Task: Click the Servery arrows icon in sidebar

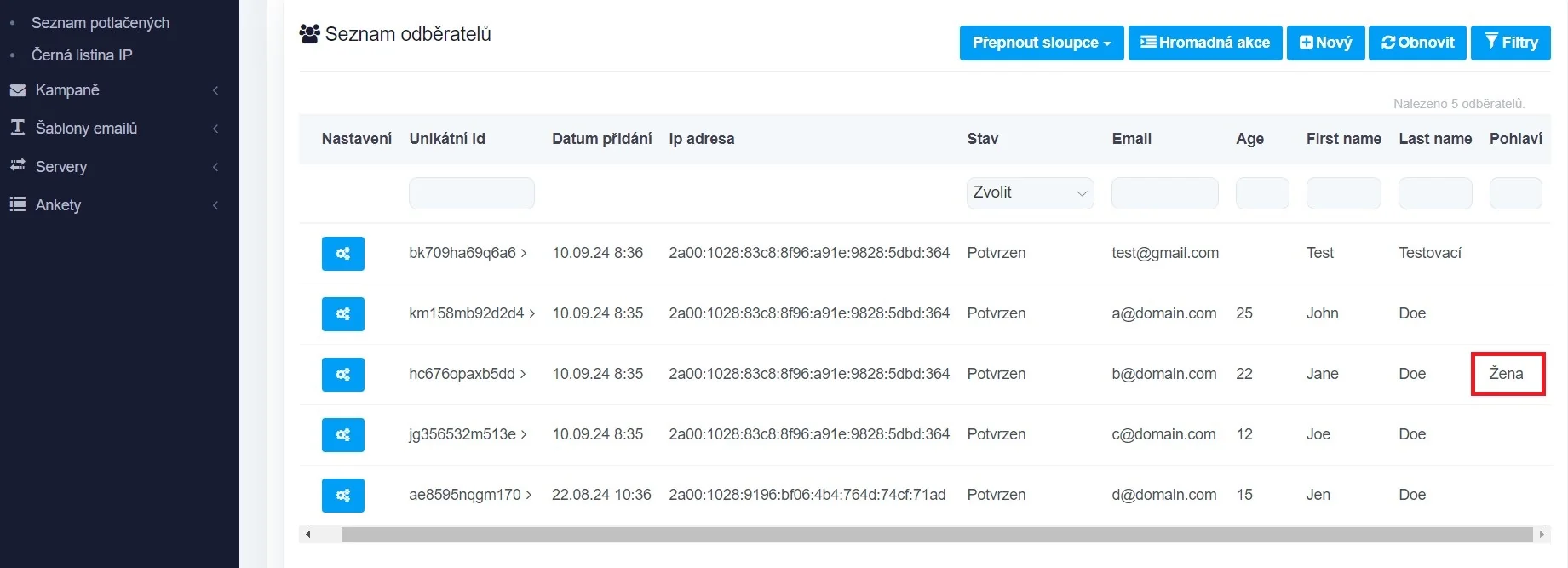Action: point(17,166)
